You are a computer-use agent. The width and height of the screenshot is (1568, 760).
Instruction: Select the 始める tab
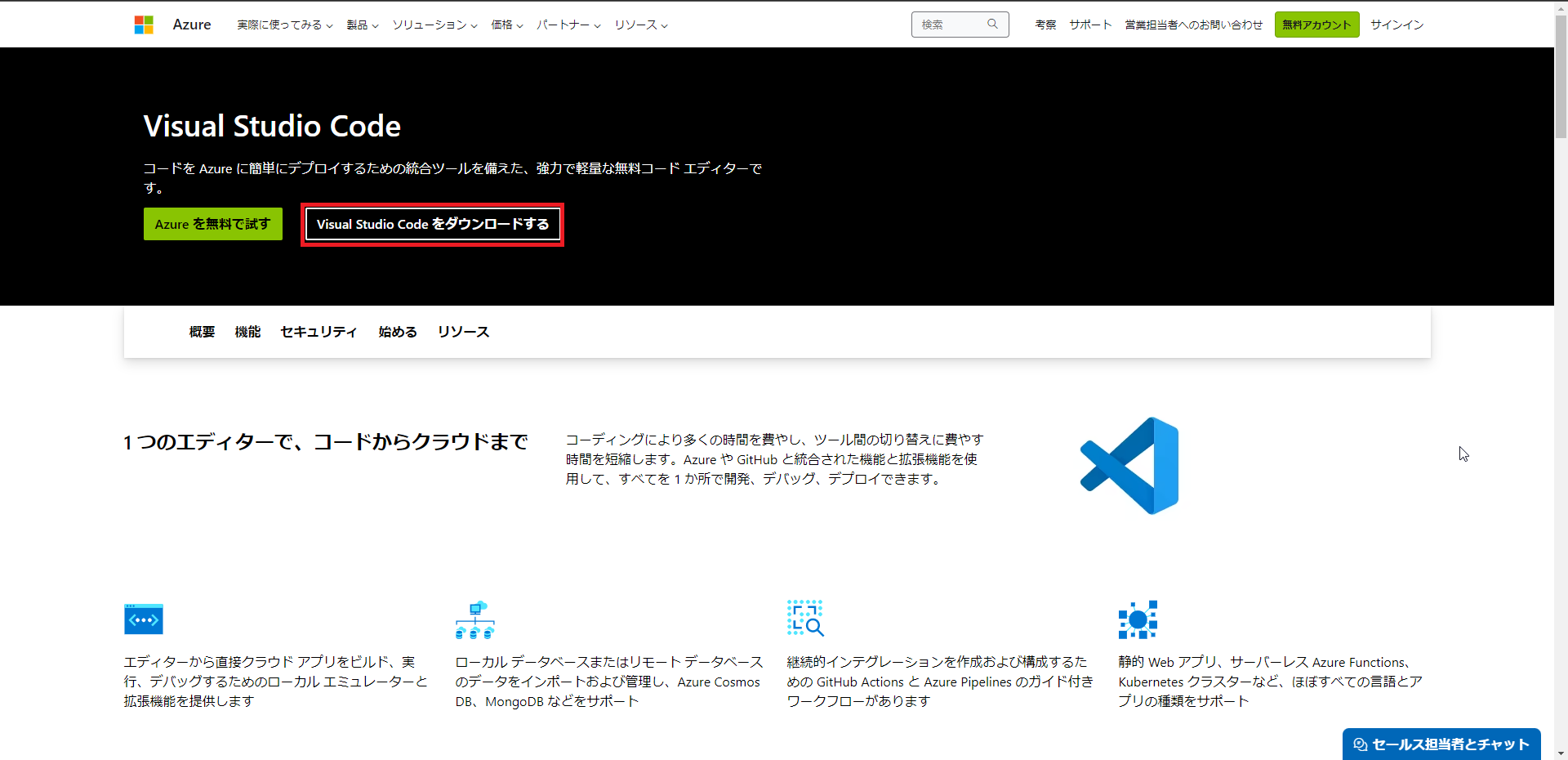(x=398, y=332)
